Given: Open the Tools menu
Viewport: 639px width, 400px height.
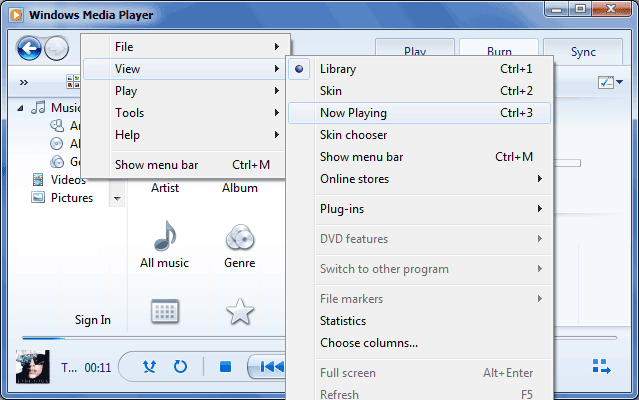Looking at the screenshot, I should point(184,113).
